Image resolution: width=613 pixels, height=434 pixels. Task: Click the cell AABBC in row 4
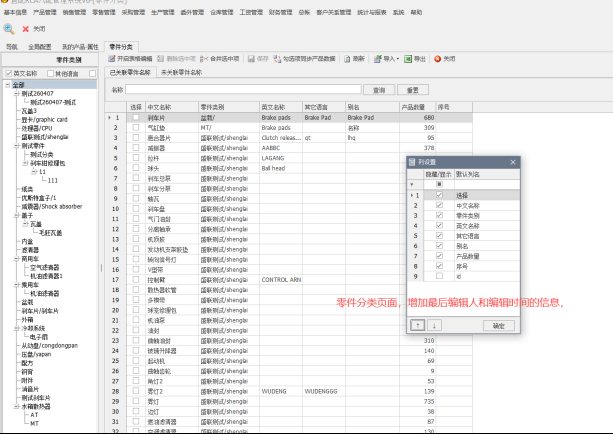point(281,148)
